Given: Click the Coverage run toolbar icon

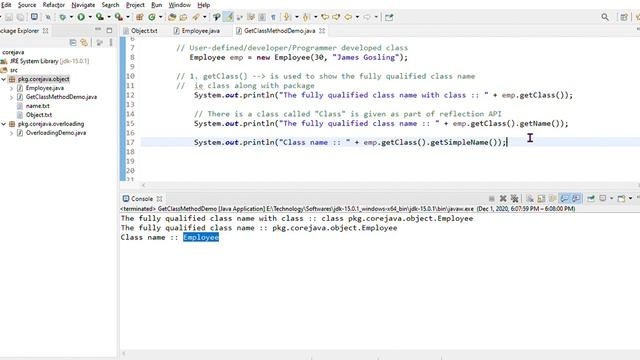Looking at the screenshot, I should pyautogui.click(x=100, y=17).
